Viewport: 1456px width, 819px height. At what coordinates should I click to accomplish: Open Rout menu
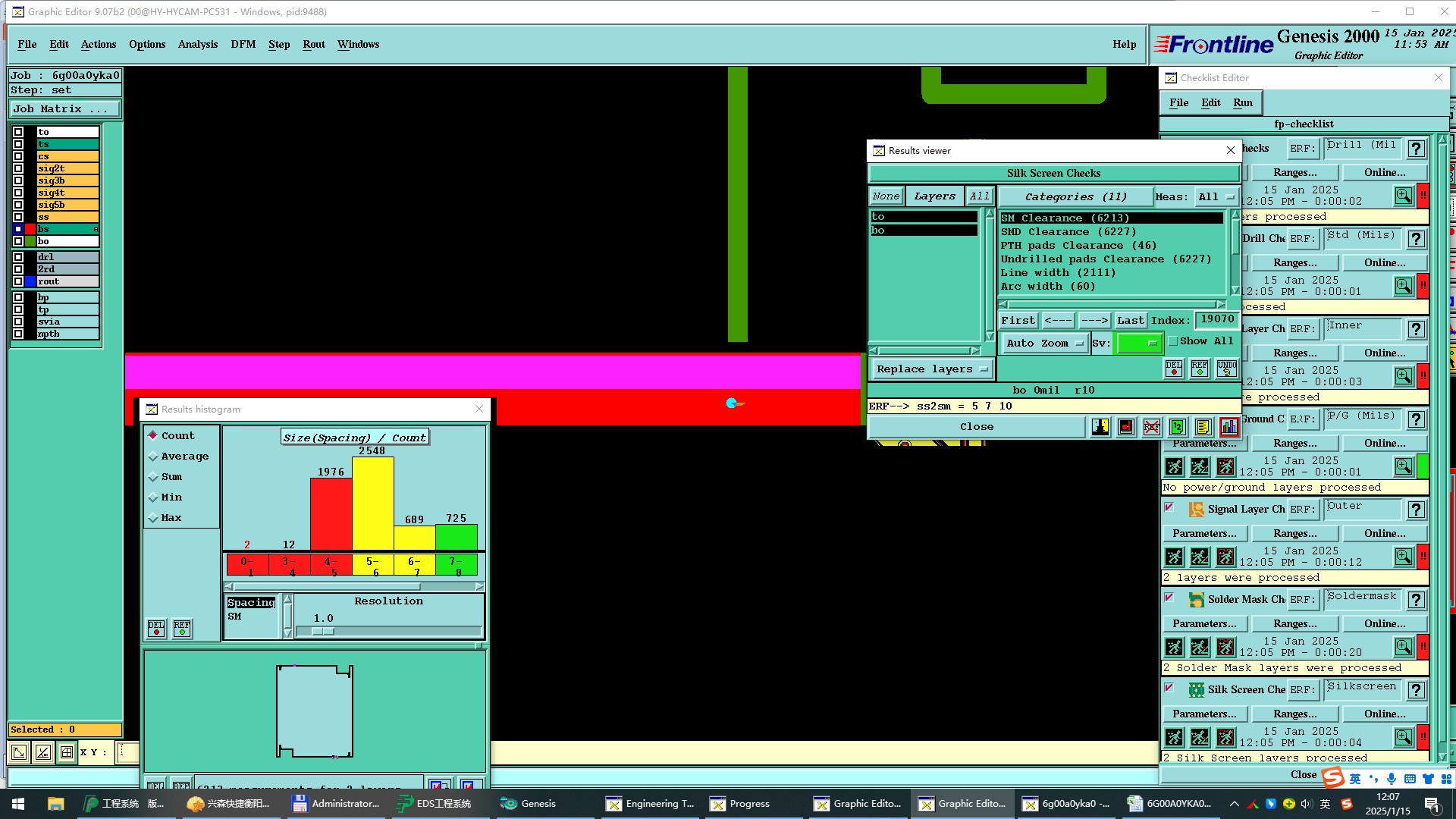tap(314, 44)
